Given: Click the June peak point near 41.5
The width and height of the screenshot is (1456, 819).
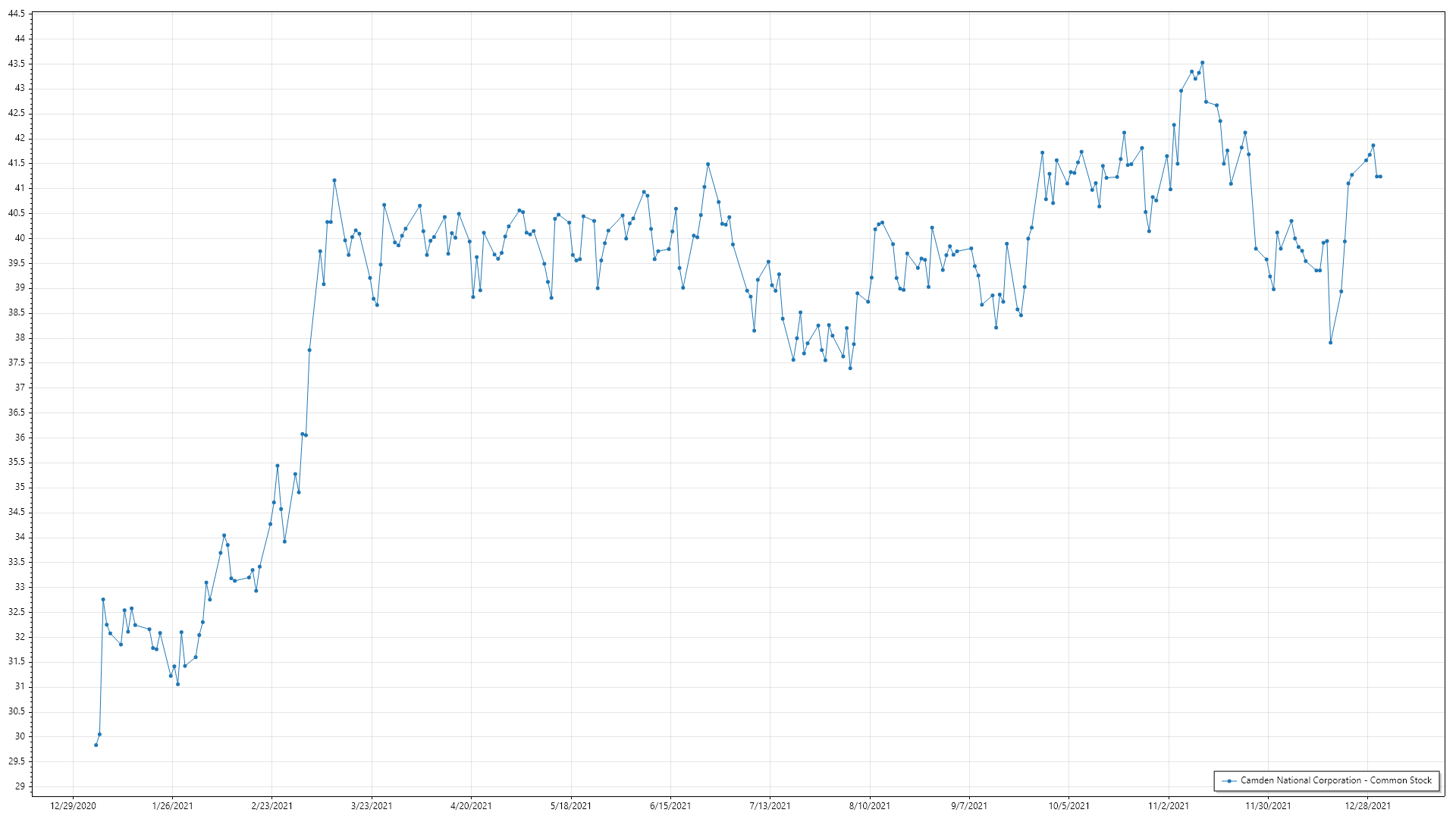Looking at the screenshot, I should 708,164.
